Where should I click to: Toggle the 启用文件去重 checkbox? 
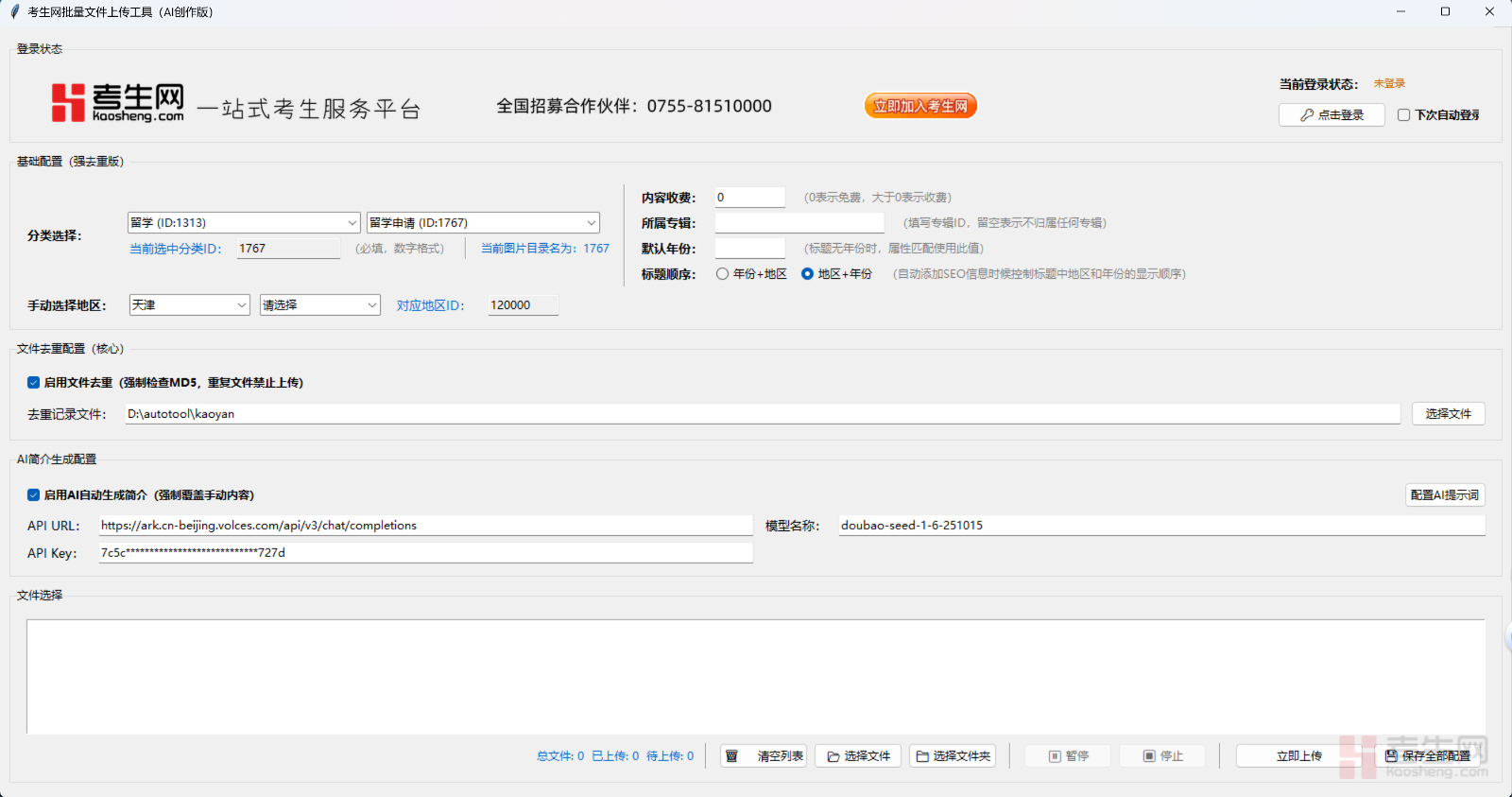[x=34, y=383]
